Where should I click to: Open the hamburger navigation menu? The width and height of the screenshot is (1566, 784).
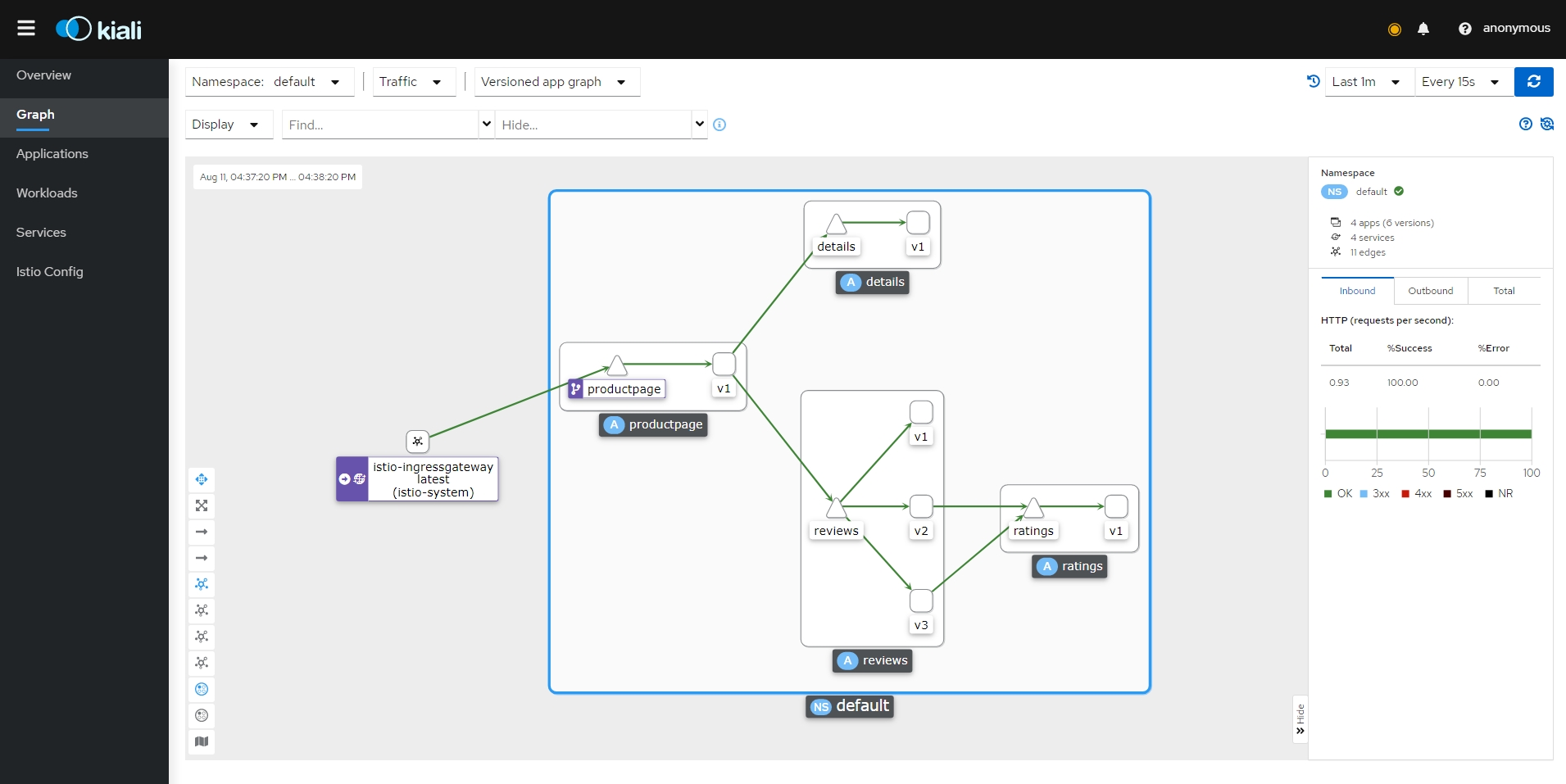point(26,29)
